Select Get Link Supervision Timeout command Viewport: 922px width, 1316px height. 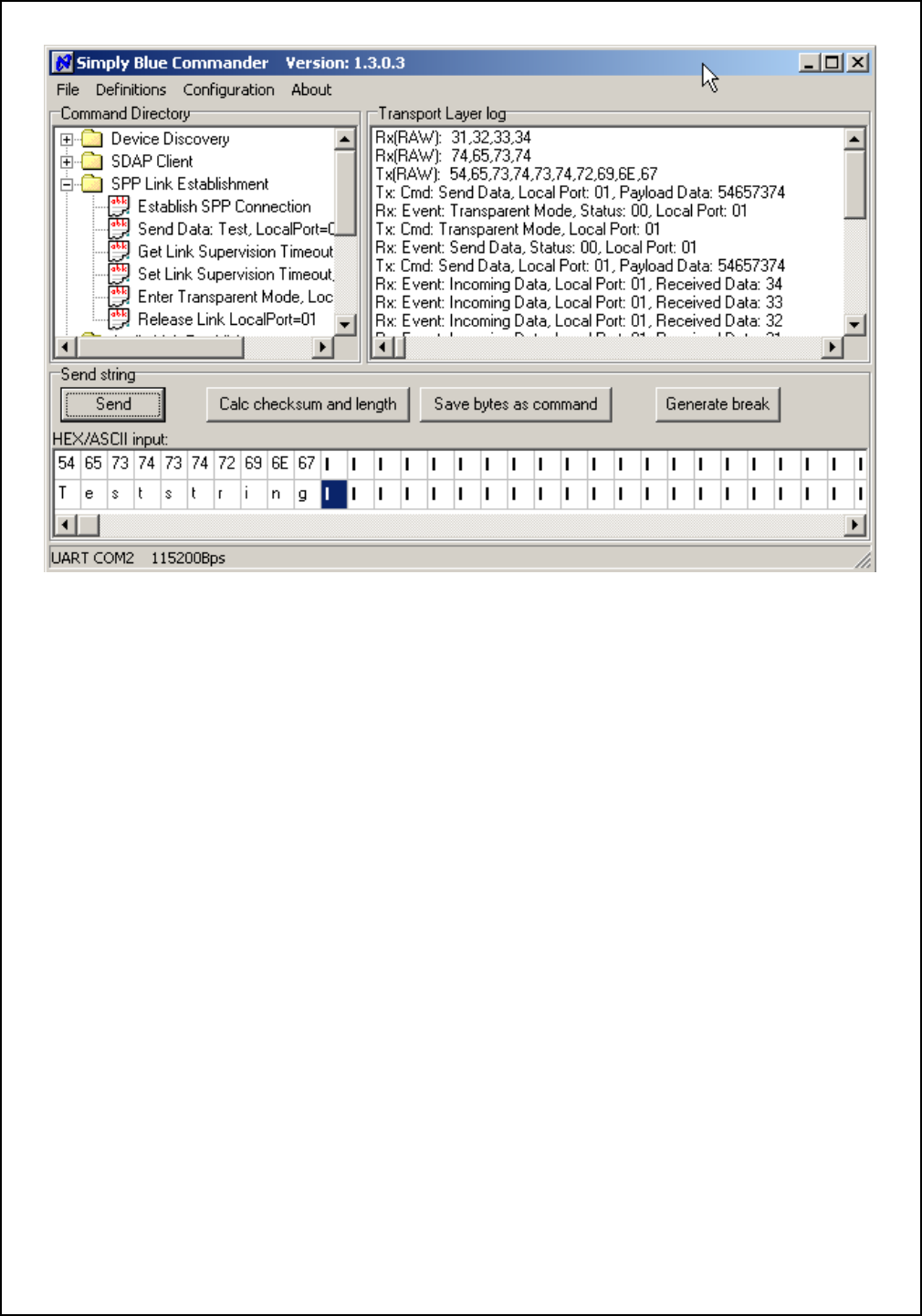click(x=236, y=252)
